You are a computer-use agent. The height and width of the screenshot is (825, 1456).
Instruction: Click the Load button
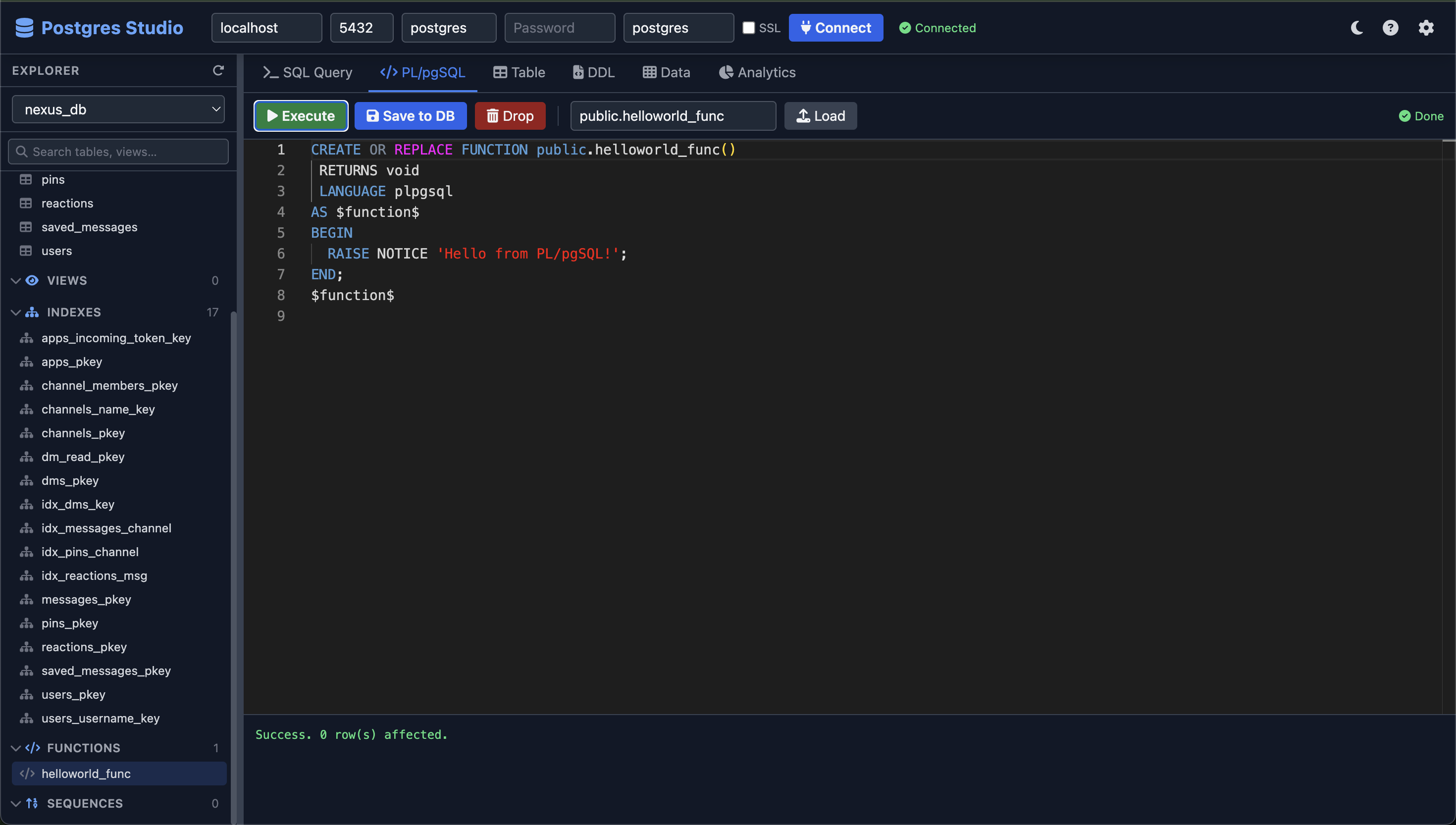(820, 116)
